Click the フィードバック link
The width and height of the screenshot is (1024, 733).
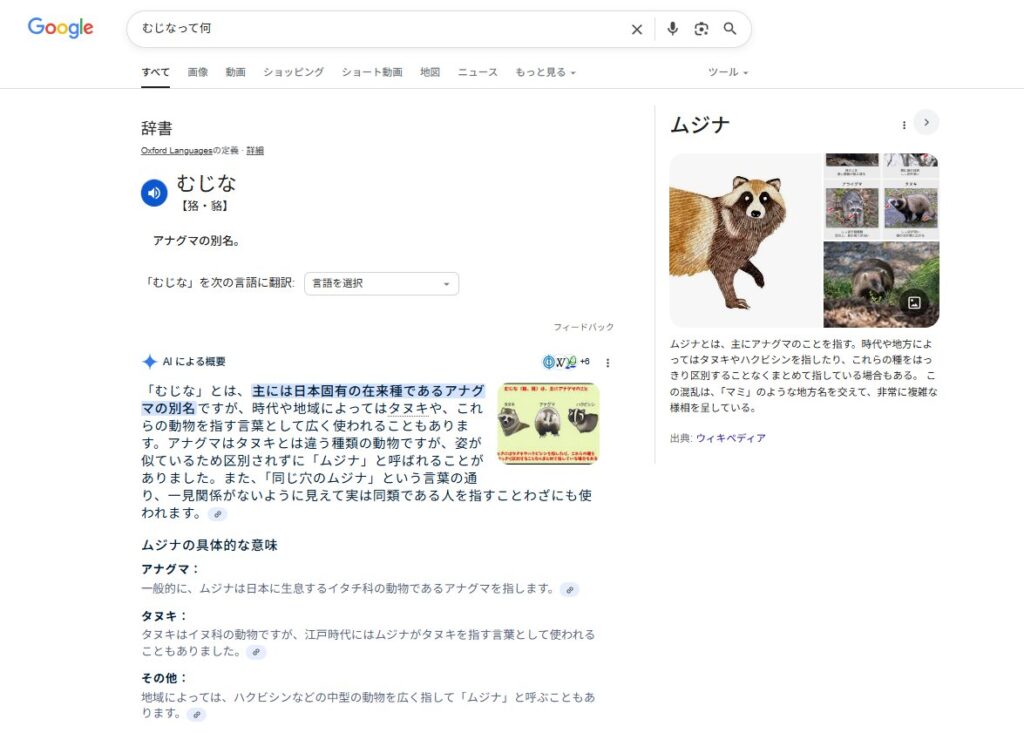(584, 327)
